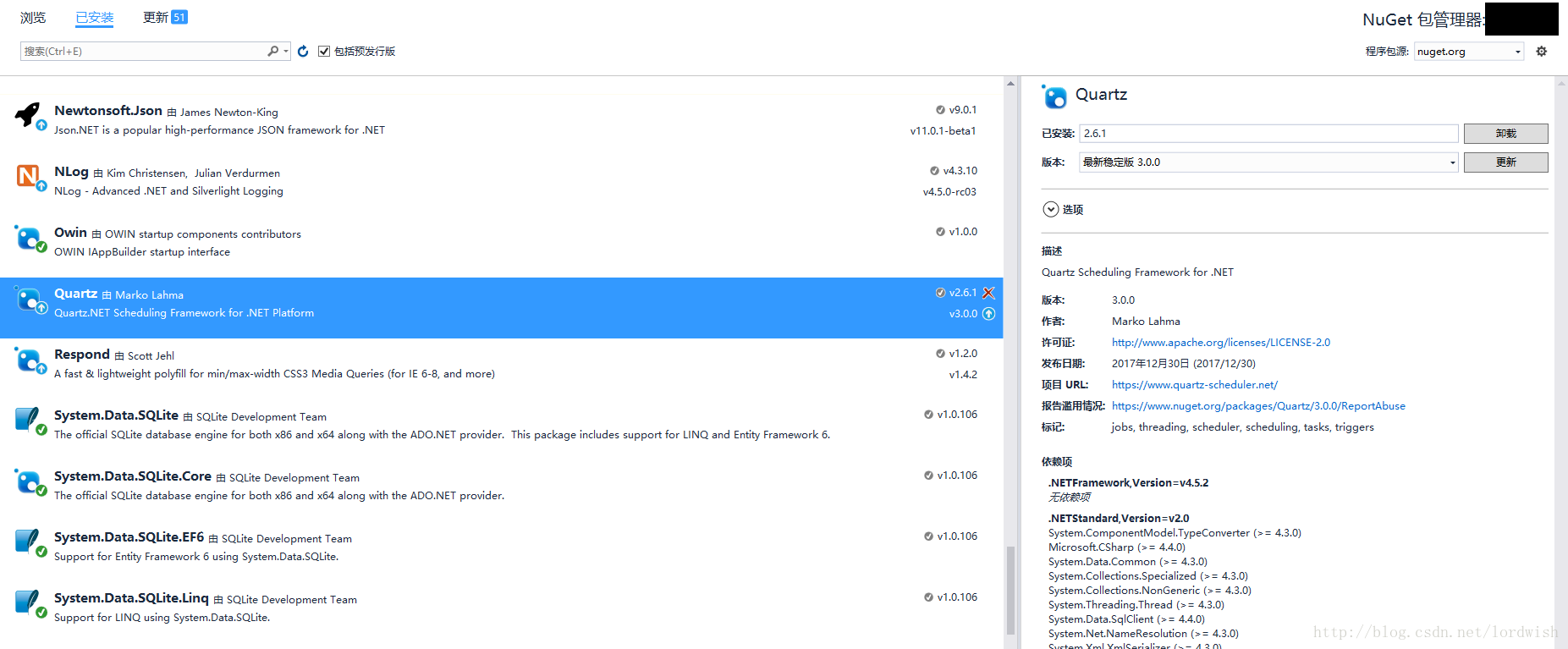Click the System.Data.SqlClient dependency line

click(1126, 619)
